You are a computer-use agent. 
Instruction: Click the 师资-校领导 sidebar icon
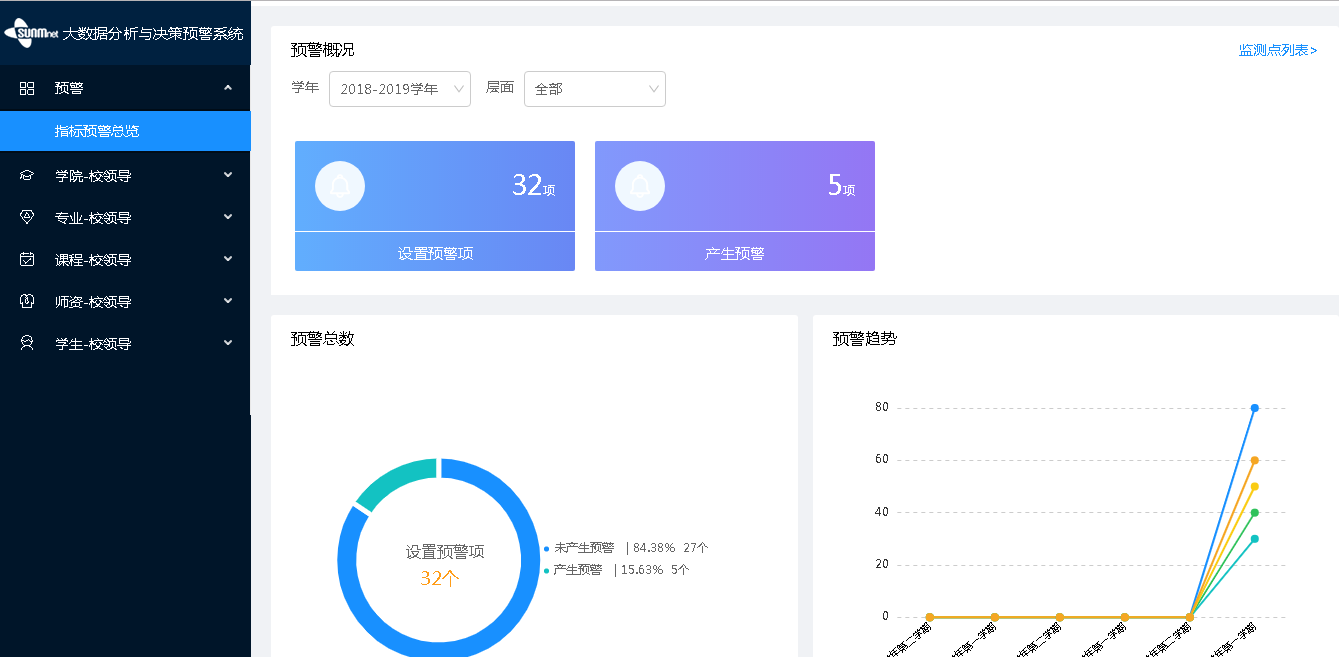tap(27, 302)
